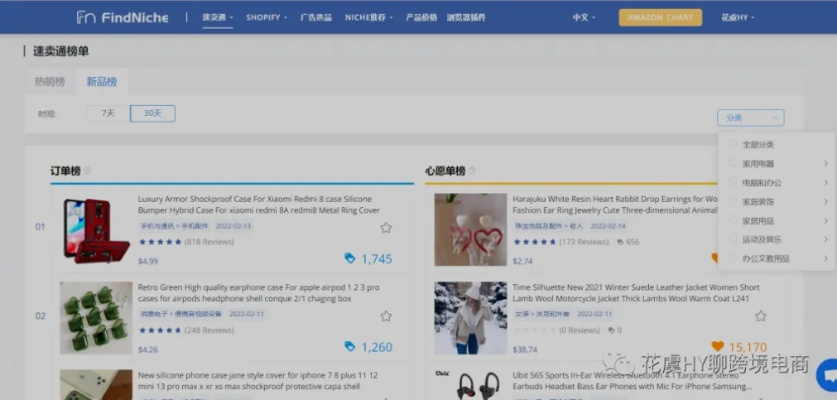
Task: Set time range to 7天
Action: (x=108, y=114)
